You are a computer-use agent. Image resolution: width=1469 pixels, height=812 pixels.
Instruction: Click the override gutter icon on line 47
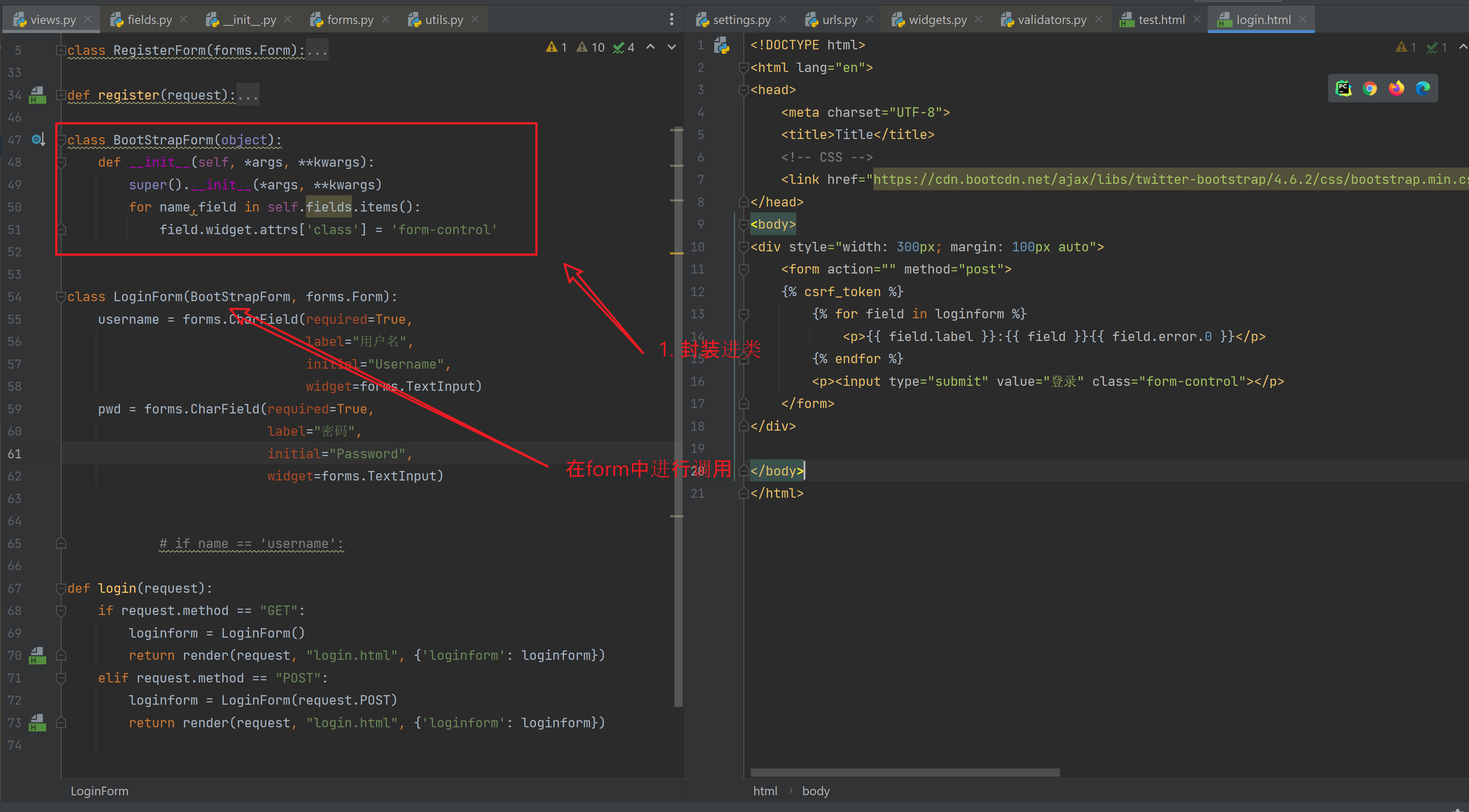click(38, 139)
